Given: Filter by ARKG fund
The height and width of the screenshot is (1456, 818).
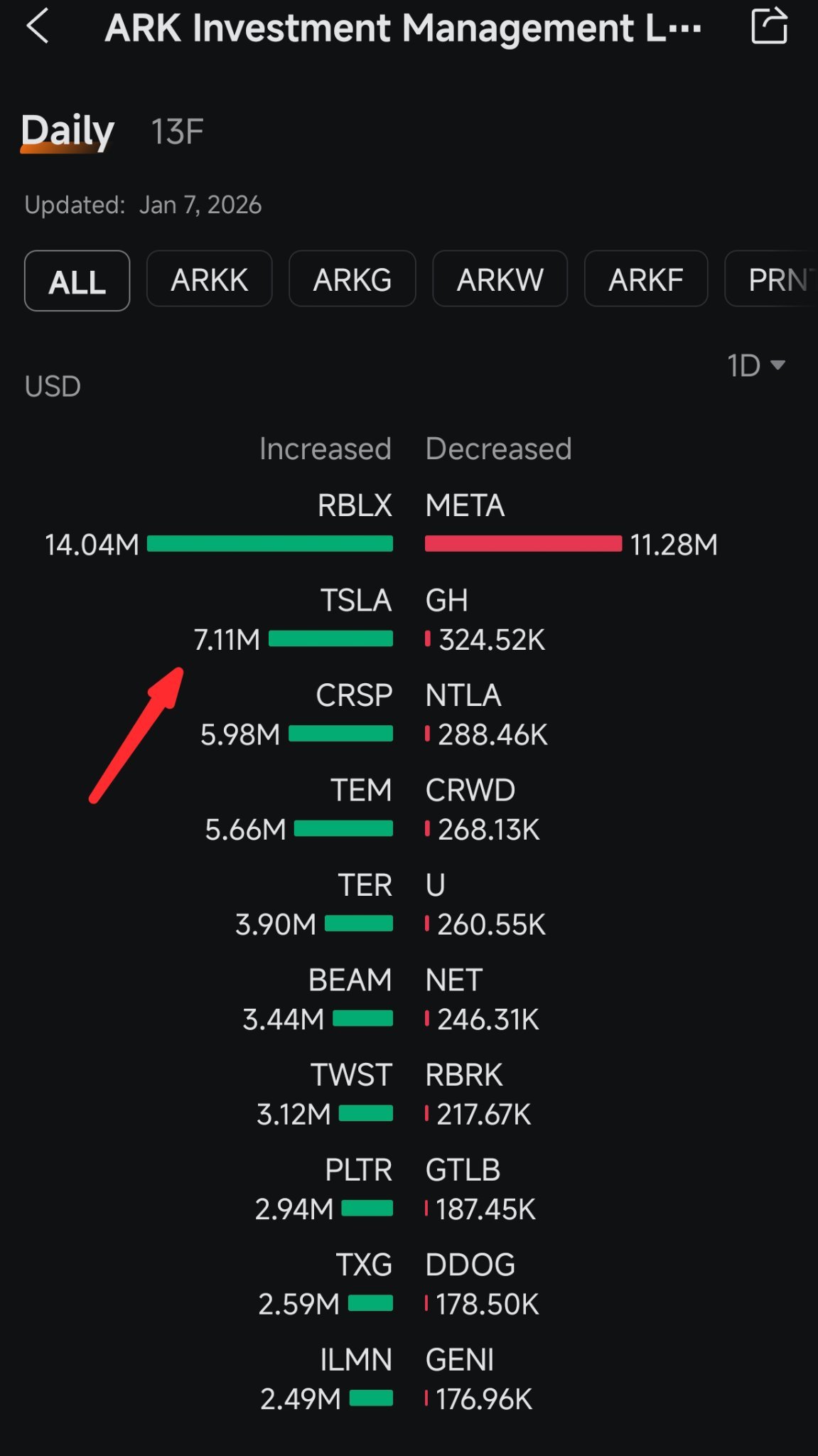Looking at the screenshot, I should [352, 279].
